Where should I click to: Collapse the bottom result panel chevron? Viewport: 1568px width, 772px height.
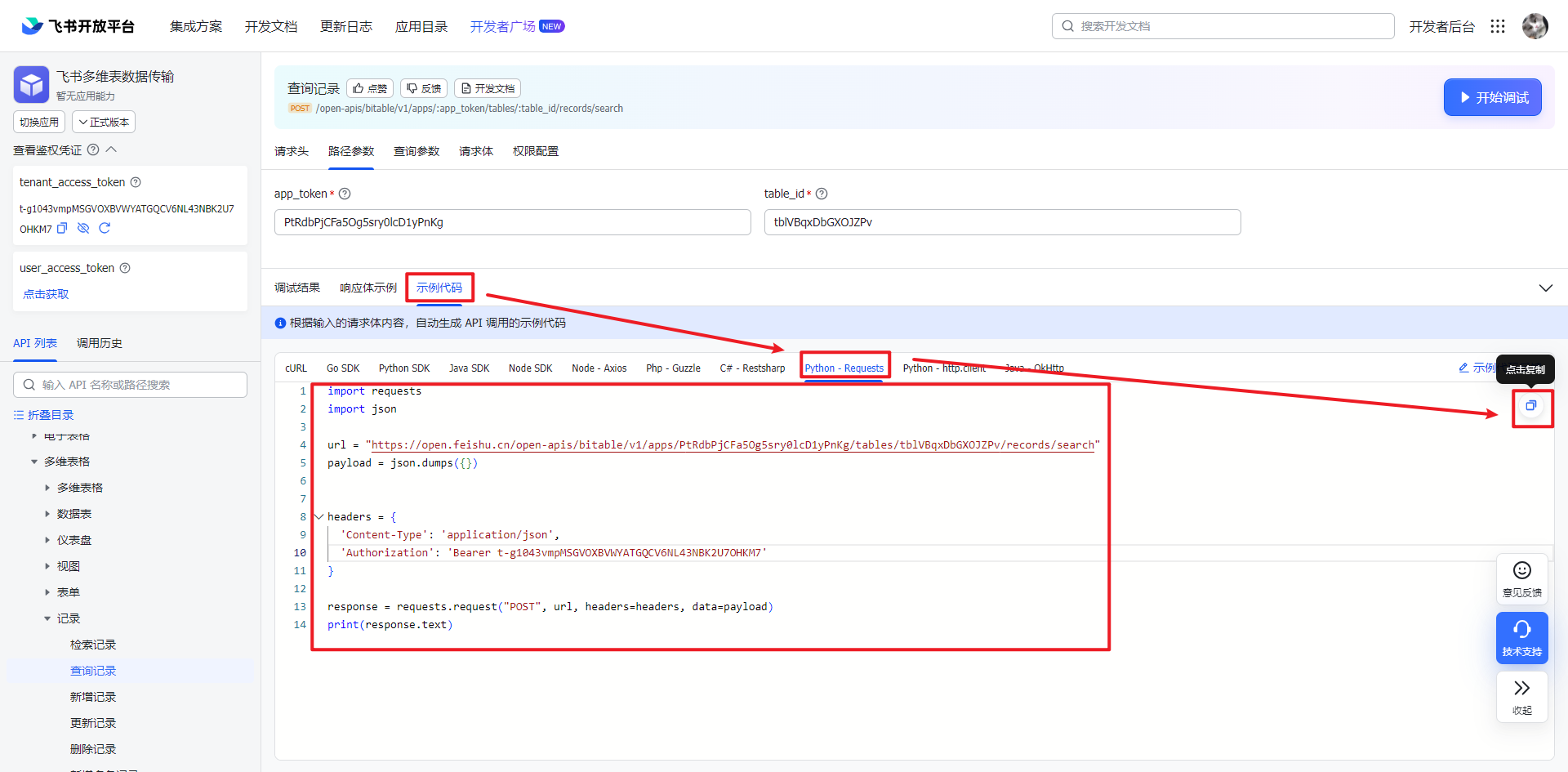point(1546,288)
